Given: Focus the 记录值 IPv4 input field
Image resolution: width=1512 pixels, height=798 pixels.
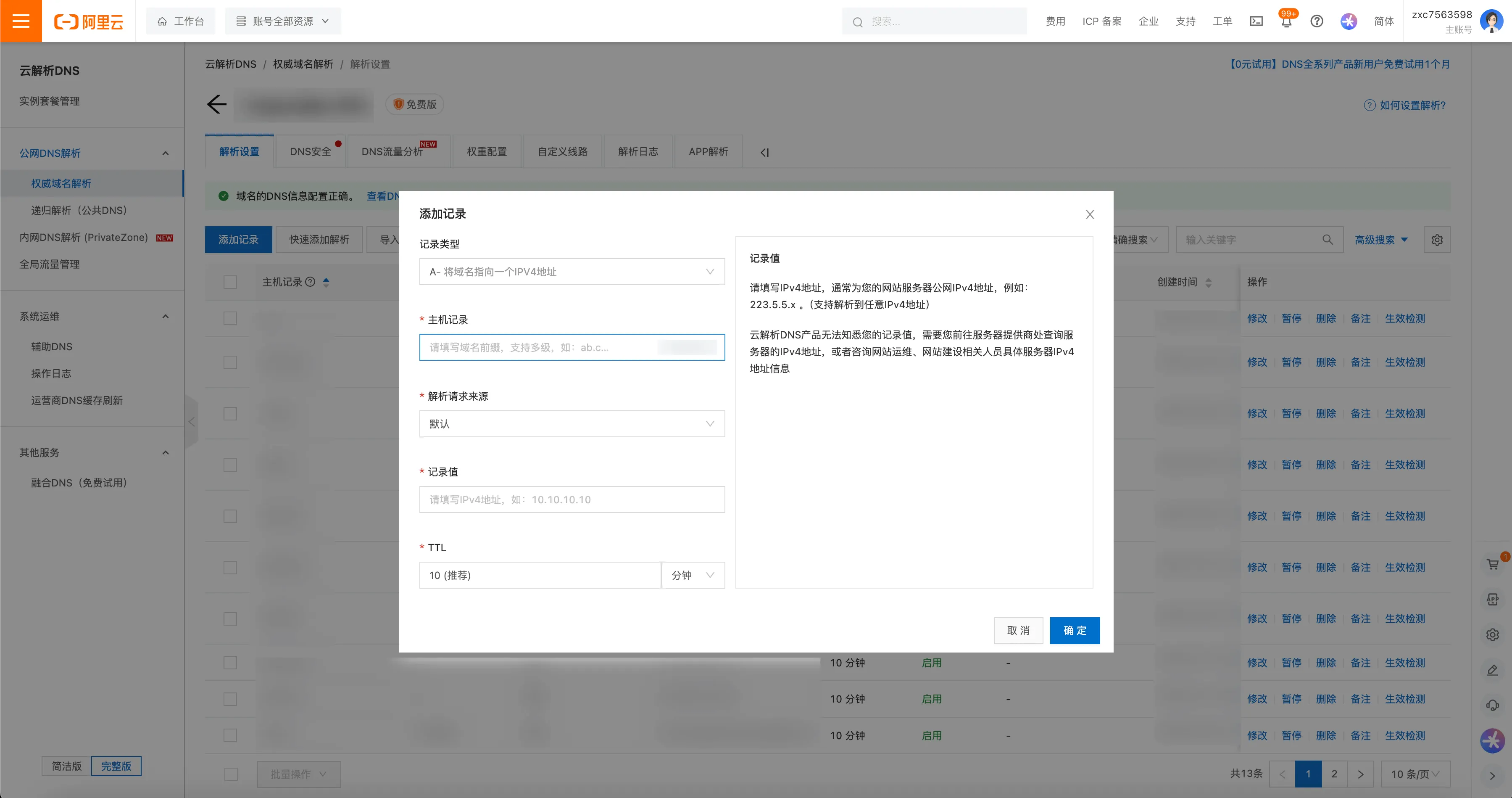Looking at the screenshot, I should tap(572, 500).
